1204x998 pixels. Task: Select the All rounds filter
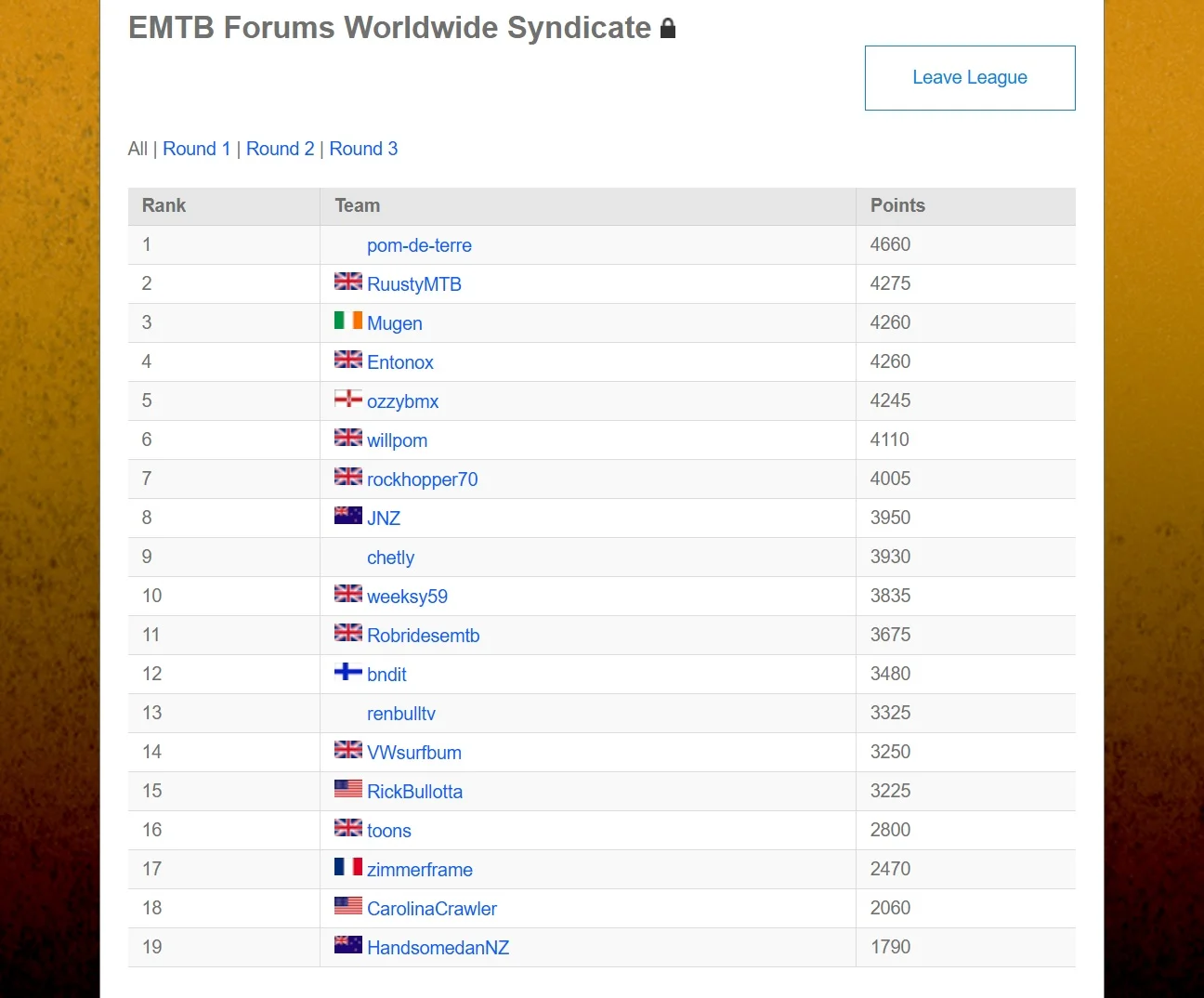(x=137, y=149)
